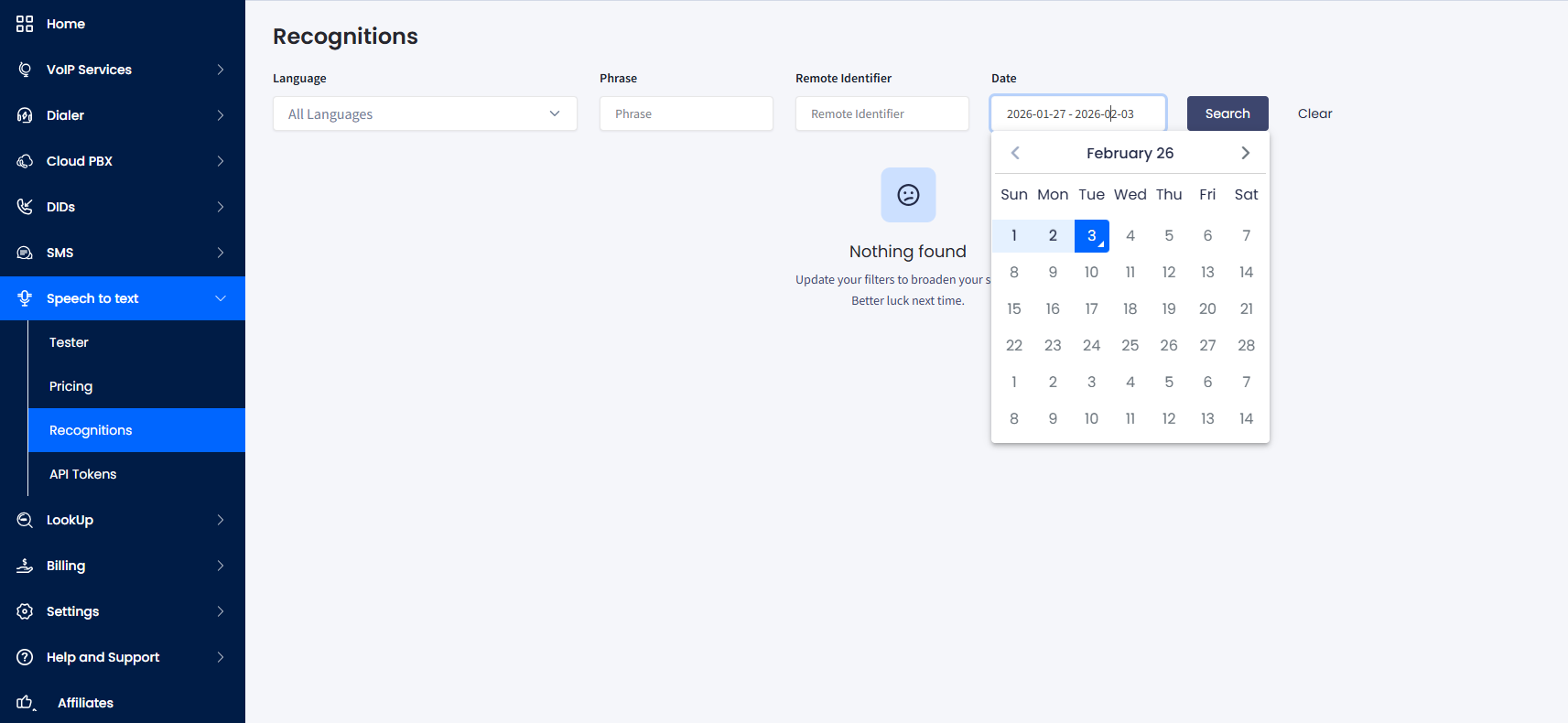Click the LookUp magnifier icon
This screenshot has height=723, width=1568.
(25, 520)
